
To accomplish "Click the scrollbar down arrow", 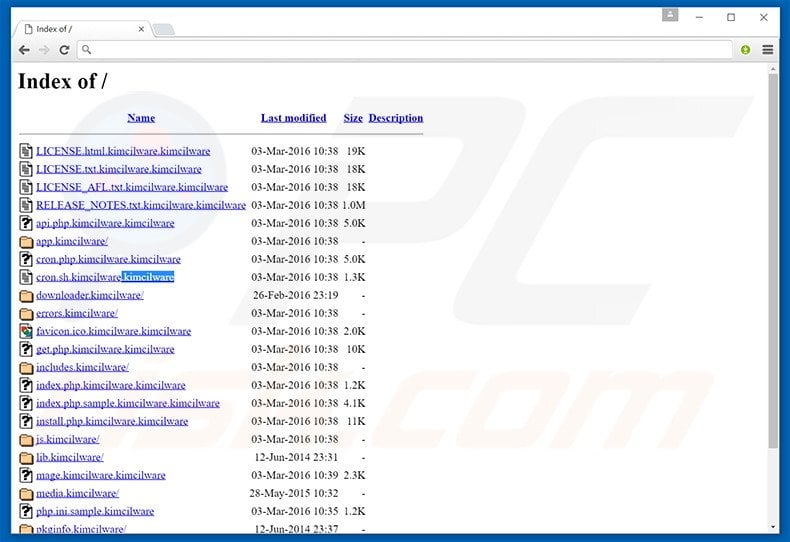I will click(x=773, y=527).
